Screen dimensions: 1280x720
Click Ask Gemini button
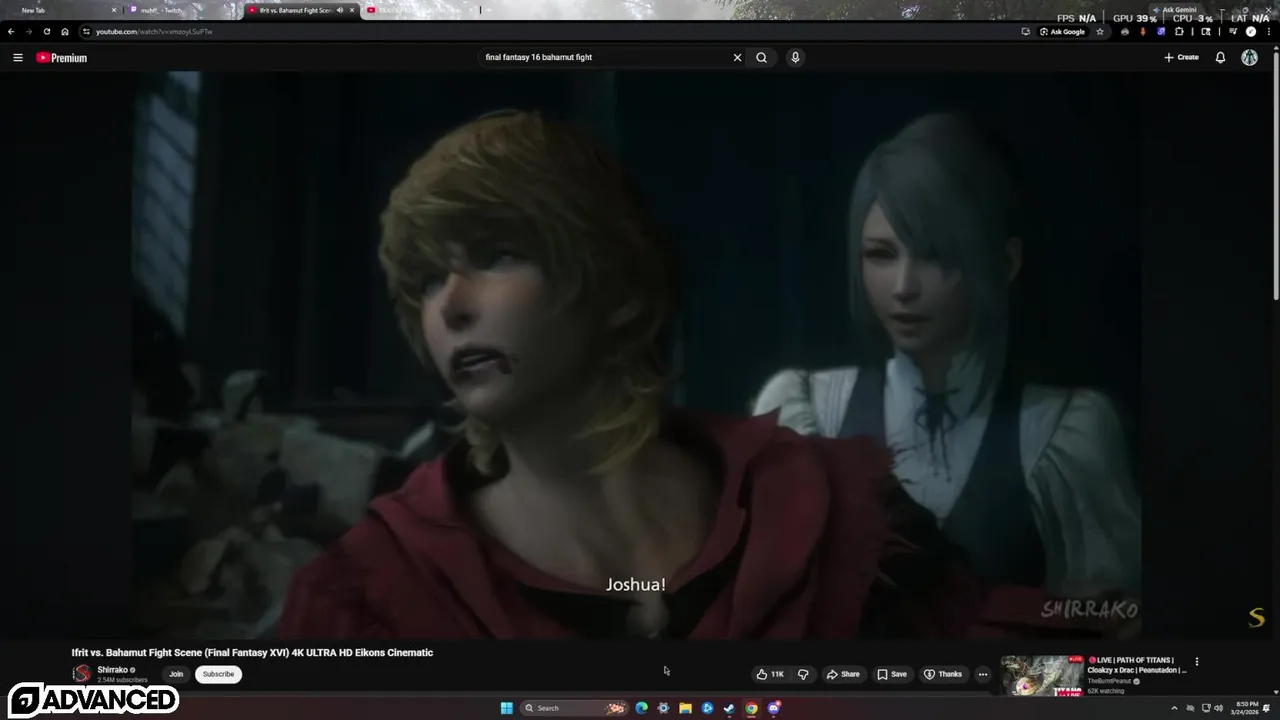pyautogui.click(x=1175, y=10)
